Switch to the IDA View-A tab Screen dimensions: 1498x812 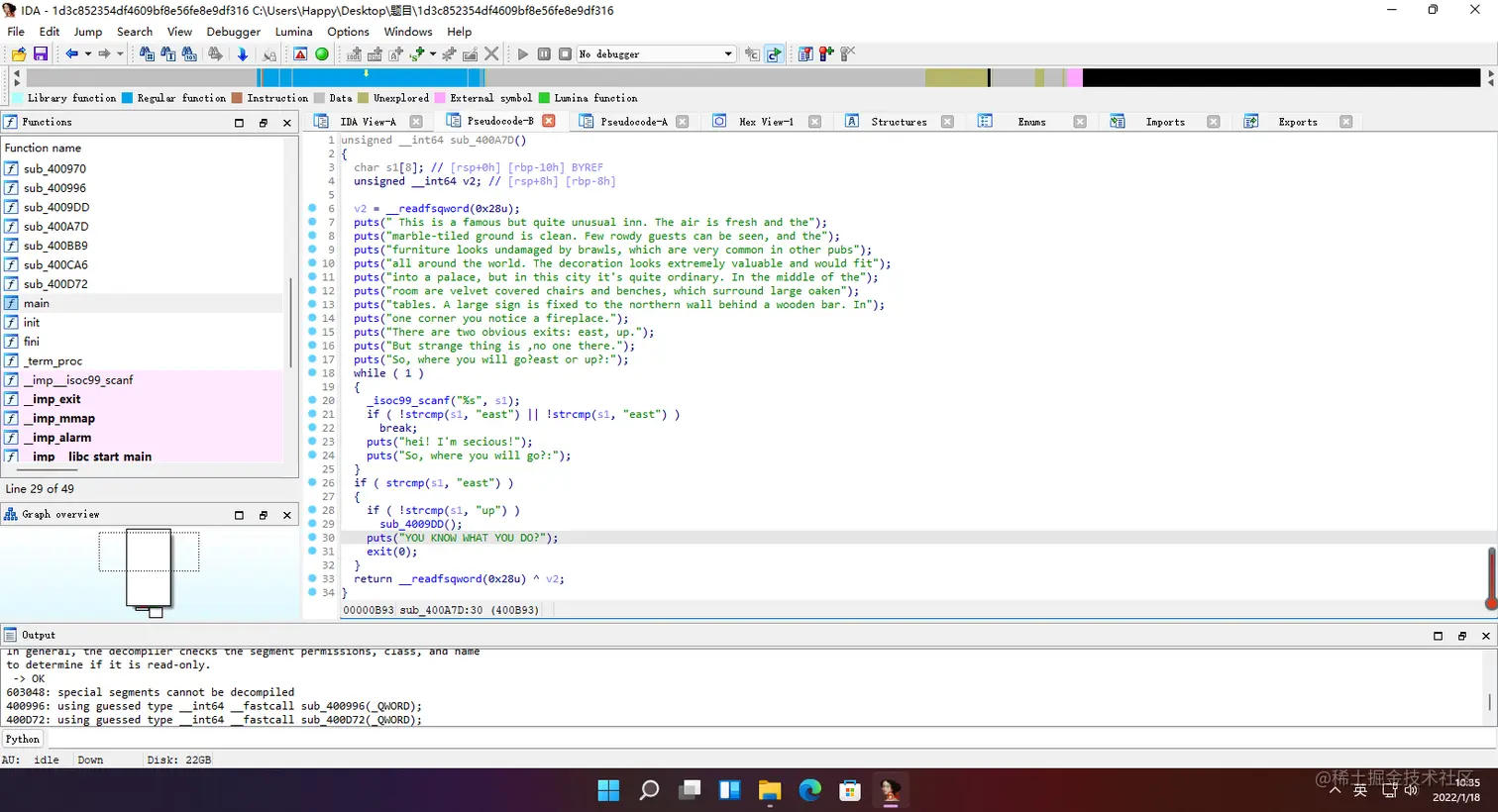pyautogui.click(x=368, y=122)
